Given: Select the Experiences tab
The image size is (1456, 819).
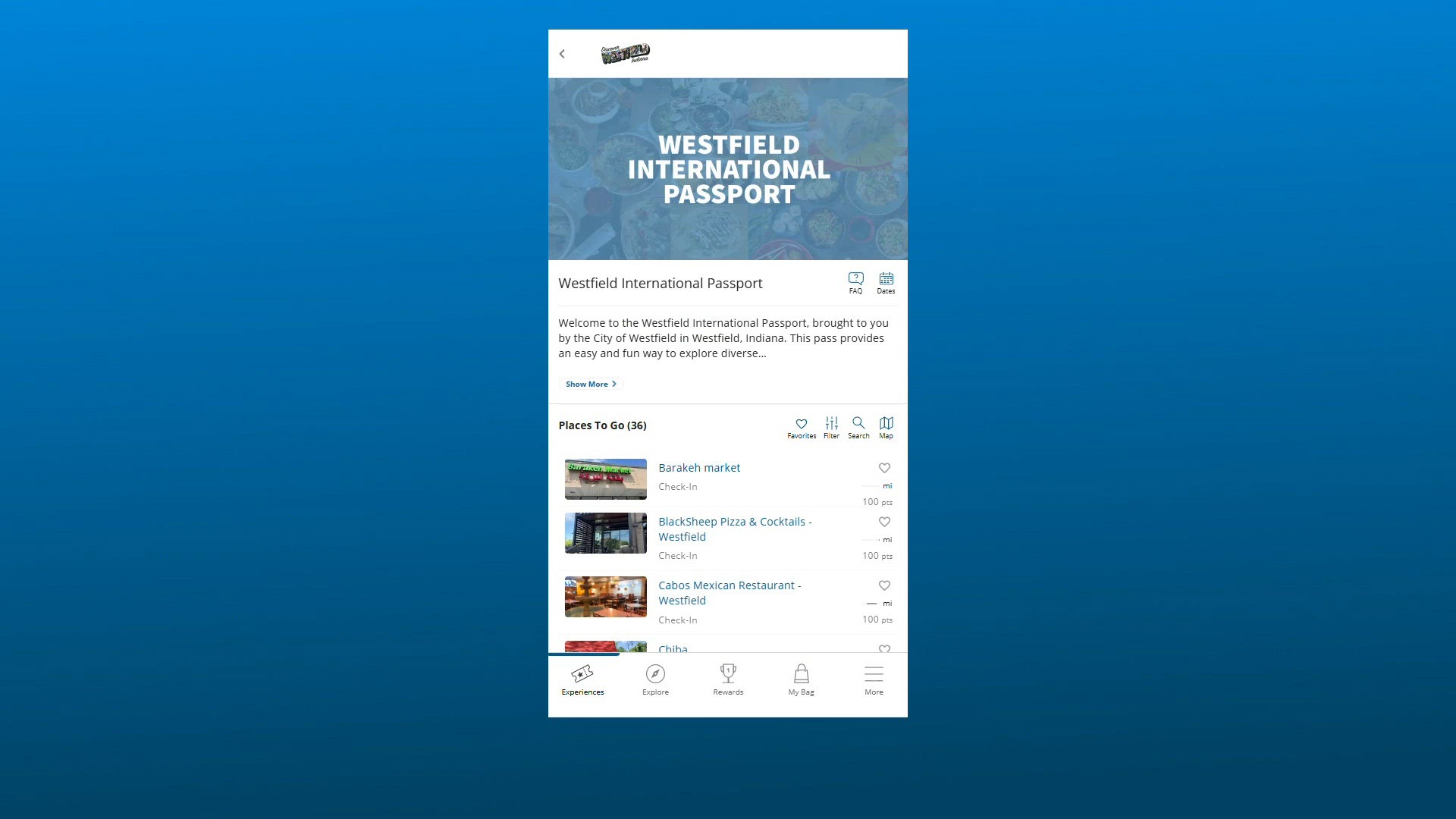Looking at the screenshot, I should (582, 679).
